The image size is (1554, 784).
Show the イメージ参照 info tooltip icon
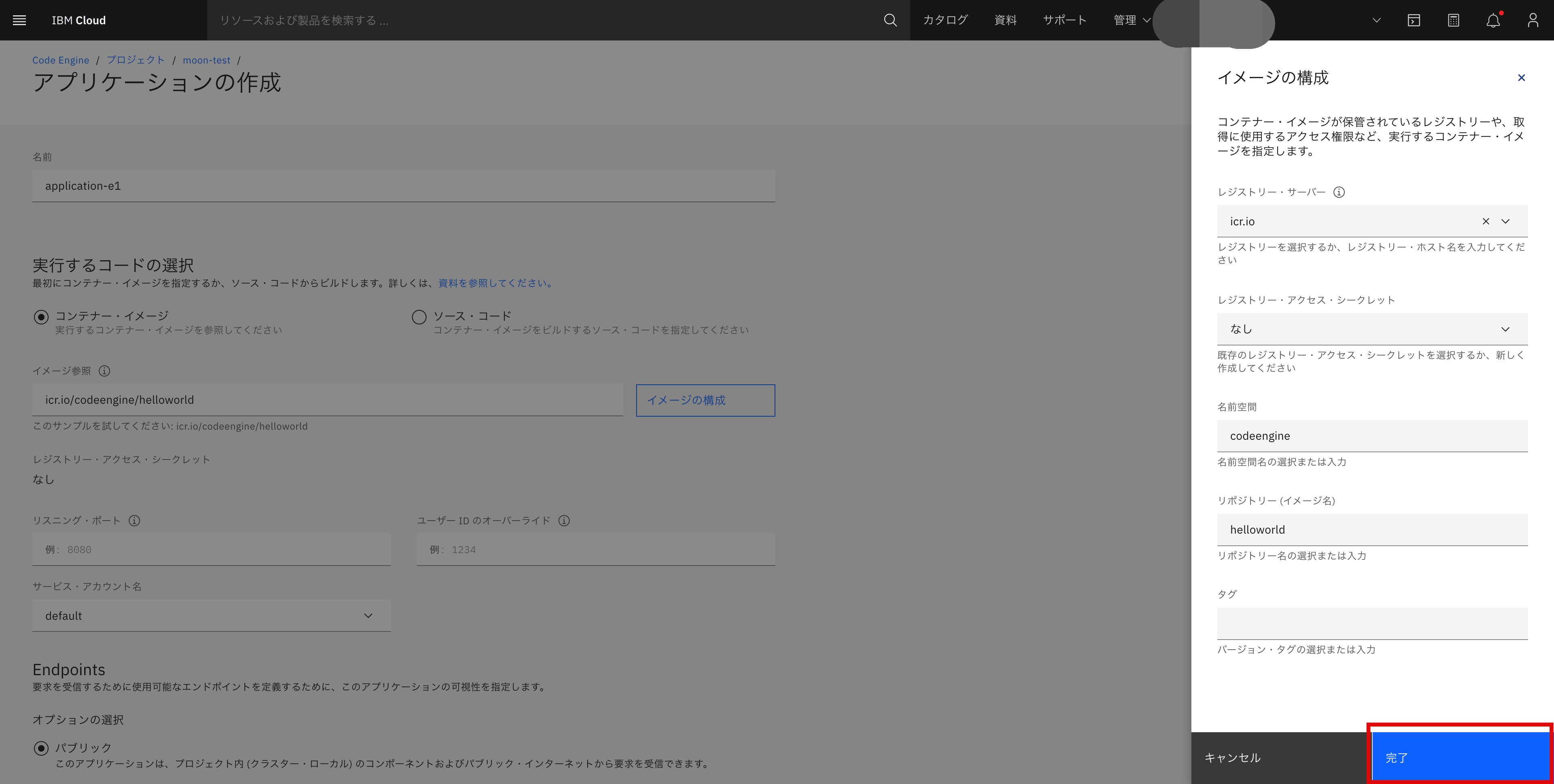[x=104, y=371]
